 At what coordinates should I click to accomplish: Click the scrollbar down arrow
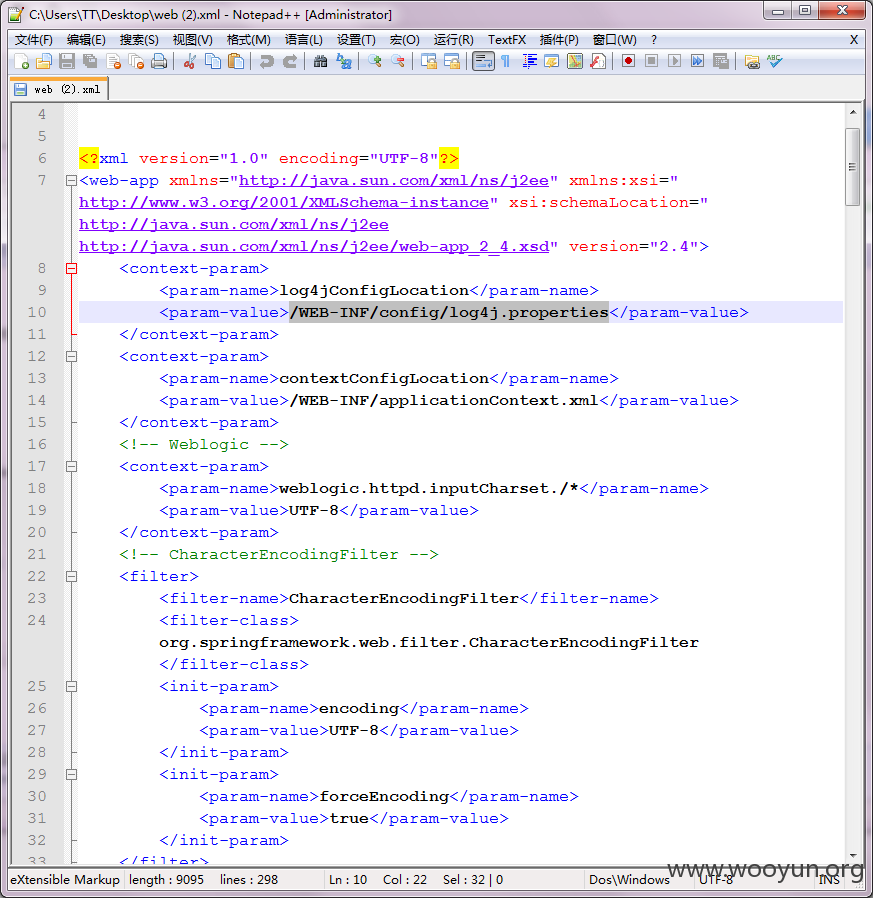853,856
